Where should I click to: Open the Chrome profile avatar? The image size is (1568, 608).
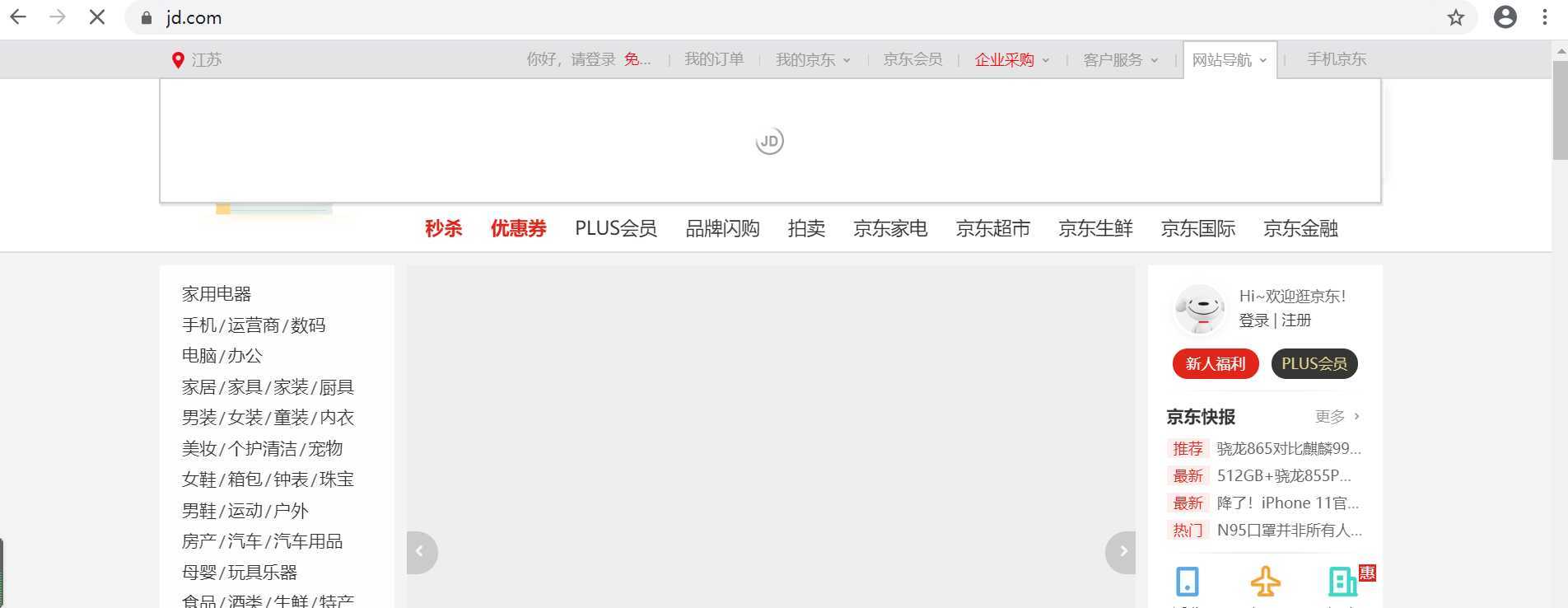click(x=1505, y=17)
